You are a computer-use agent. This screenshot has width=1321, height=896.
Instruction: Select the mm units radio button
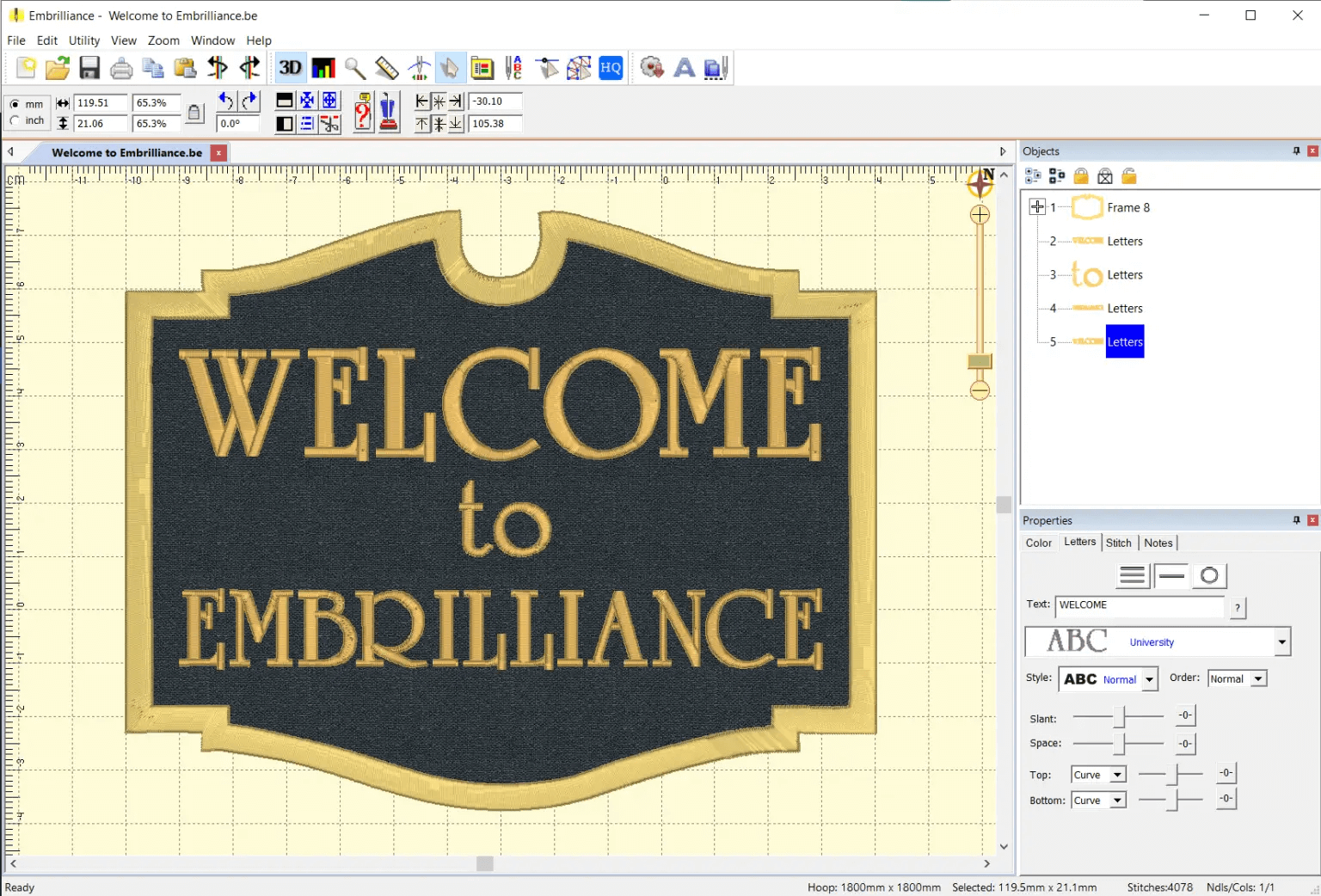click(x=16, y=103)
